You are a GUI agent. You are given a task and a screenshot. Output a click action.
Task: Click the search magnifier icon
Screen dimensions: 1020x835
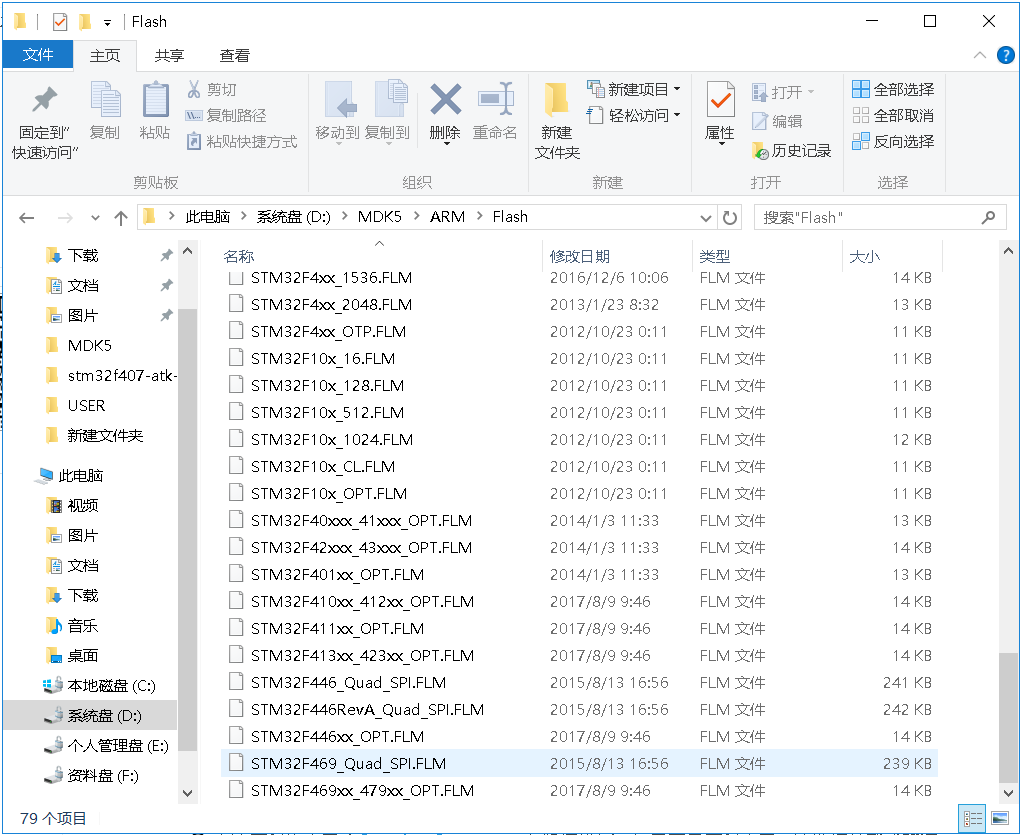[988, 217]
